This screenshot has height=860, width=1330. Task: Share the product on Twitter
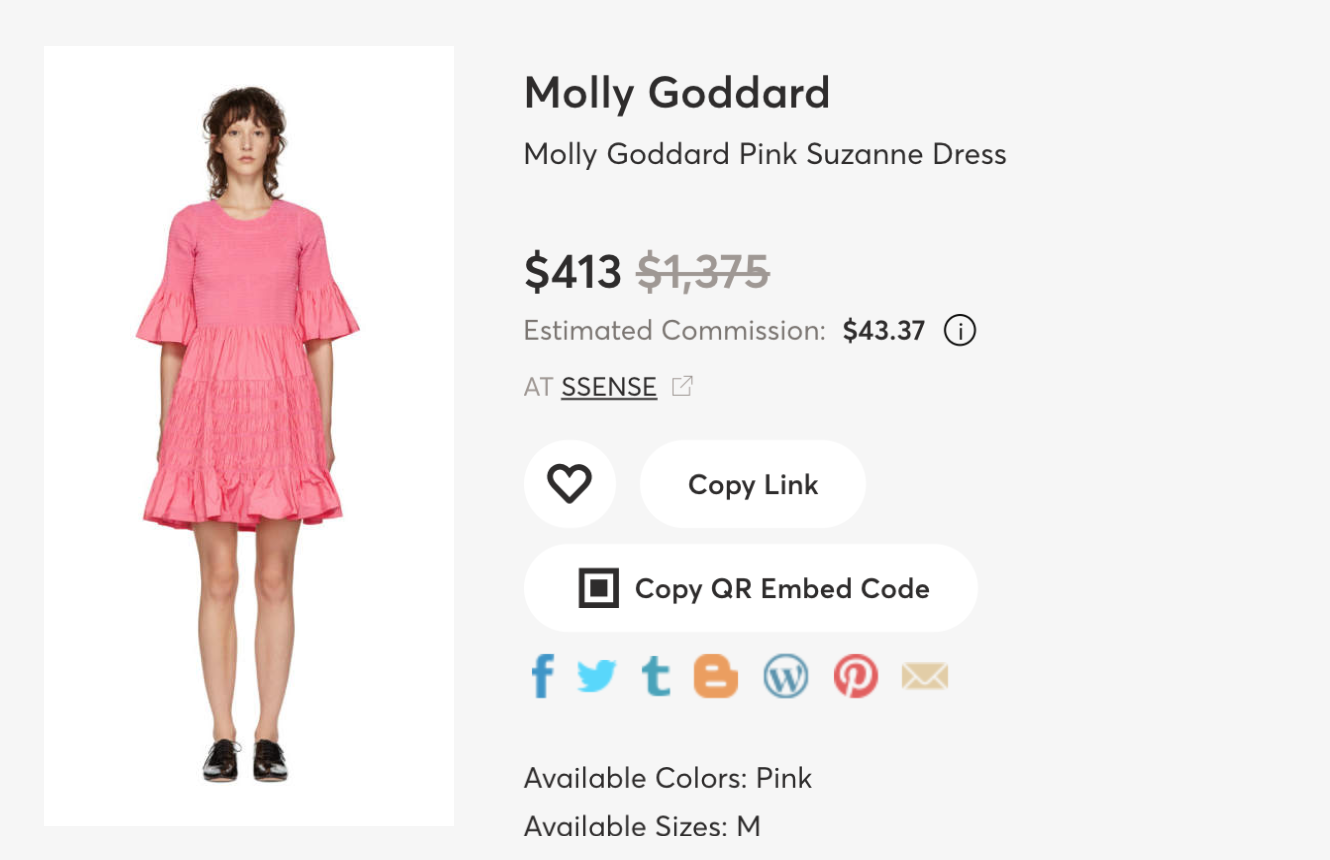597,677
